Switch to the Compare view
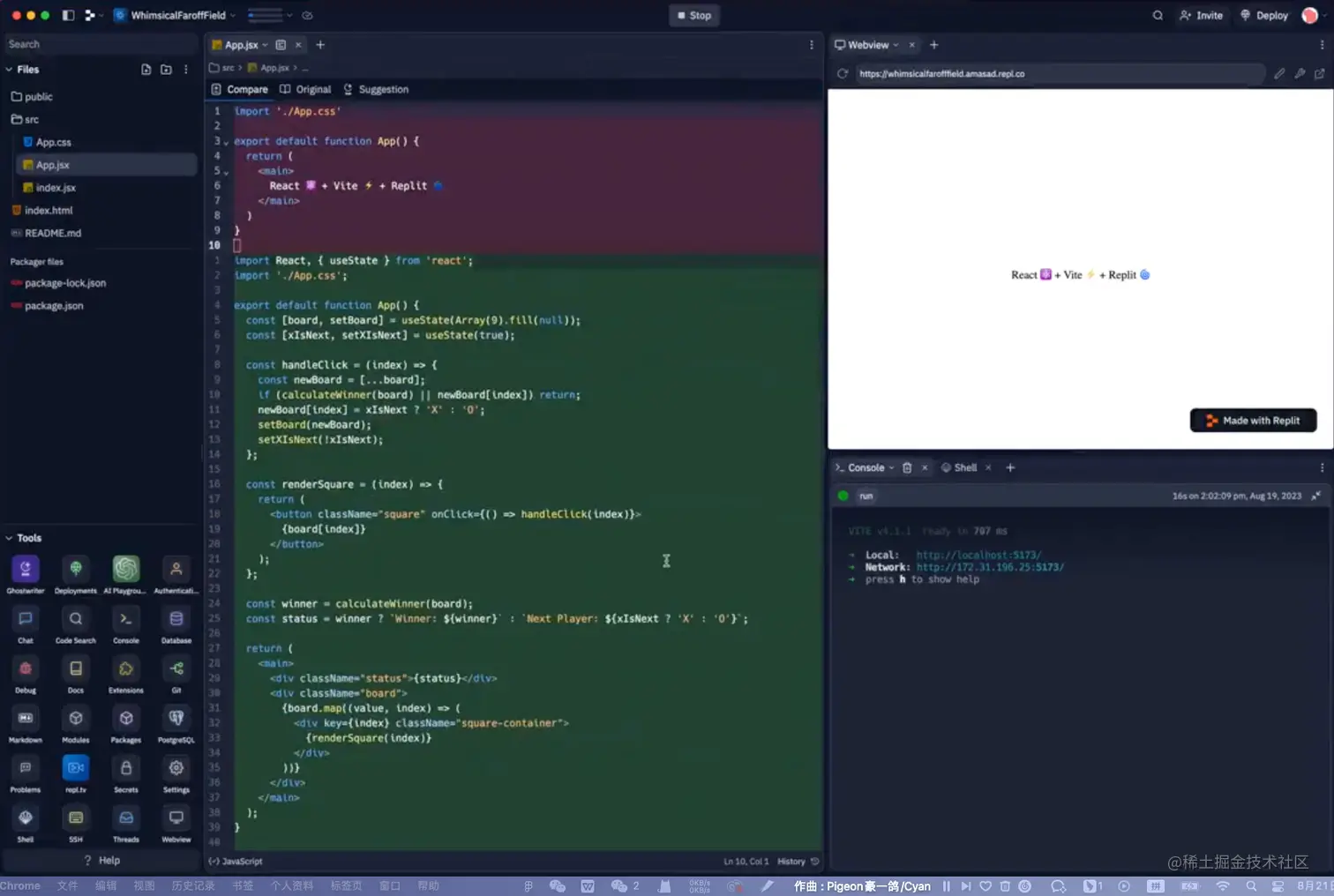The width and height of the screenshot is (1334, 896). click(x=239, y=90)
